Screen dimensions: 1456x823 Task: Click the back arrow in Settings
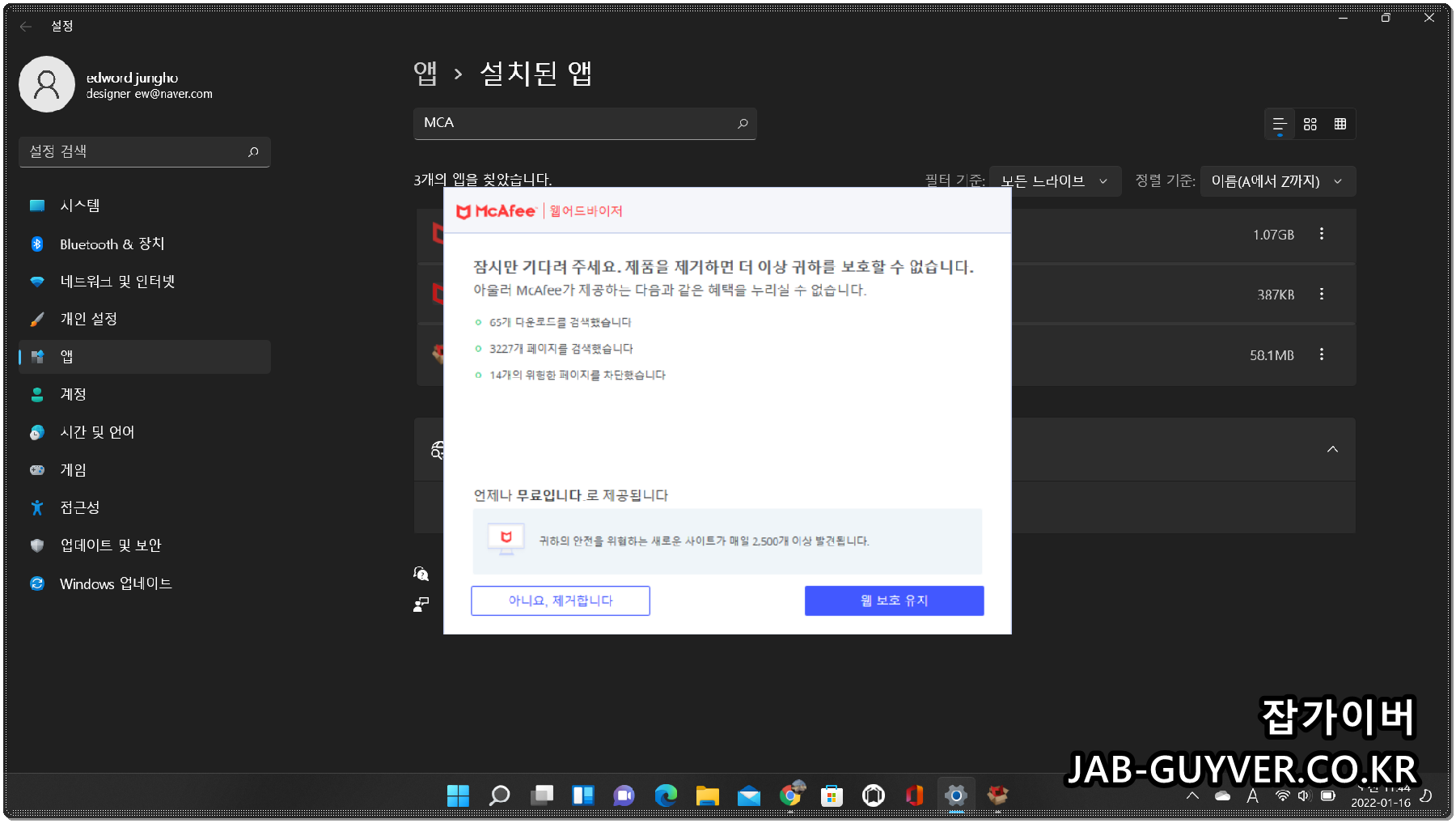point(26,26)
